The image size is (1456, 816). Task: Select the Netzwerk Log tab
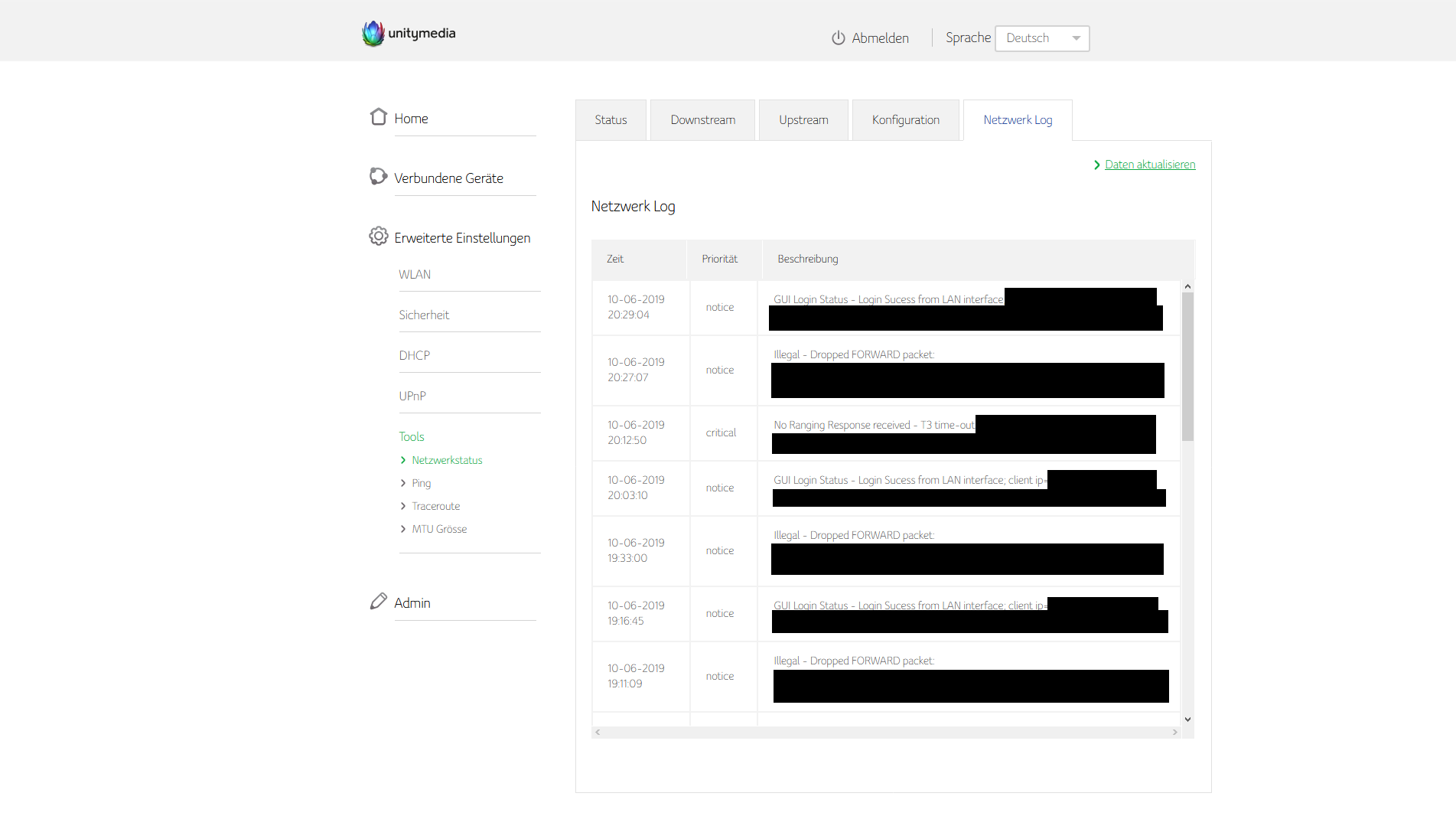1018,120
